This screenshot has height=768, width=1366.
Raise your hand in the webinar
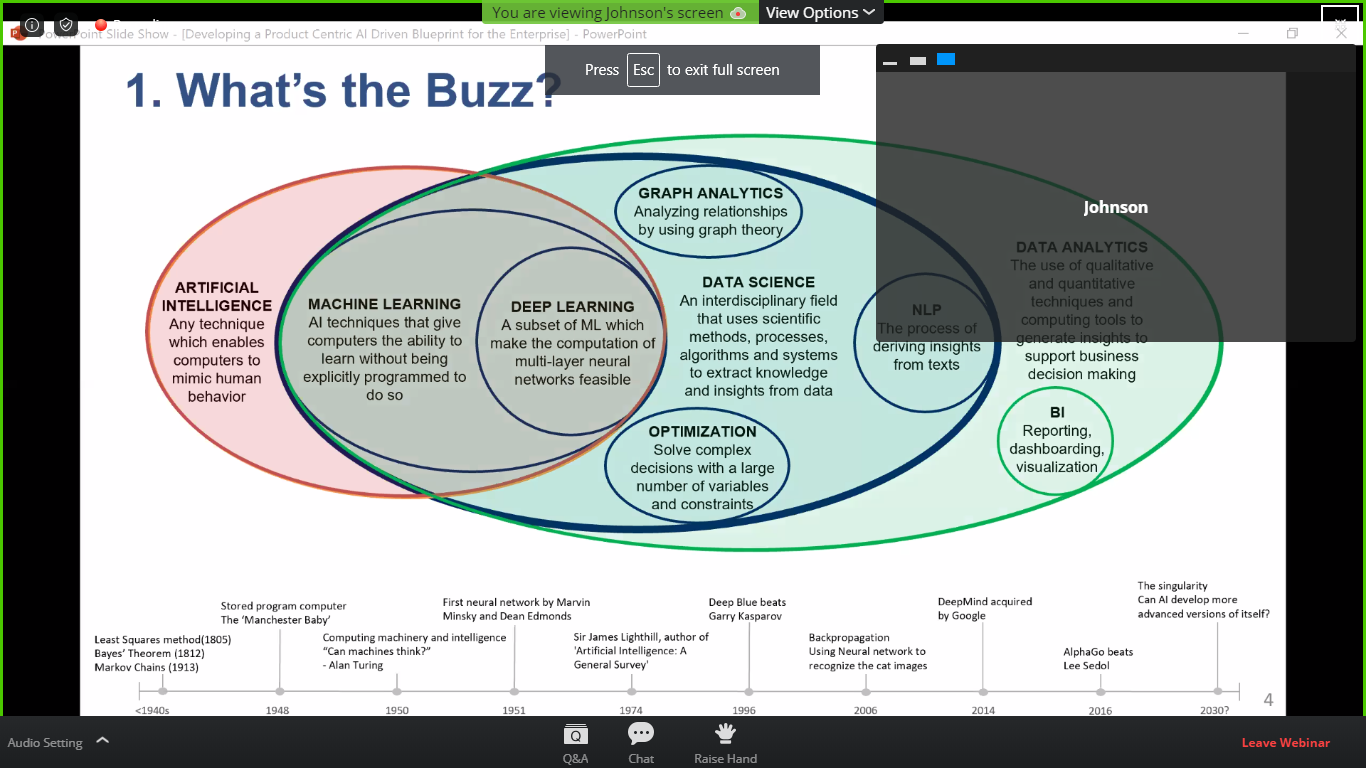click(725, 743)
